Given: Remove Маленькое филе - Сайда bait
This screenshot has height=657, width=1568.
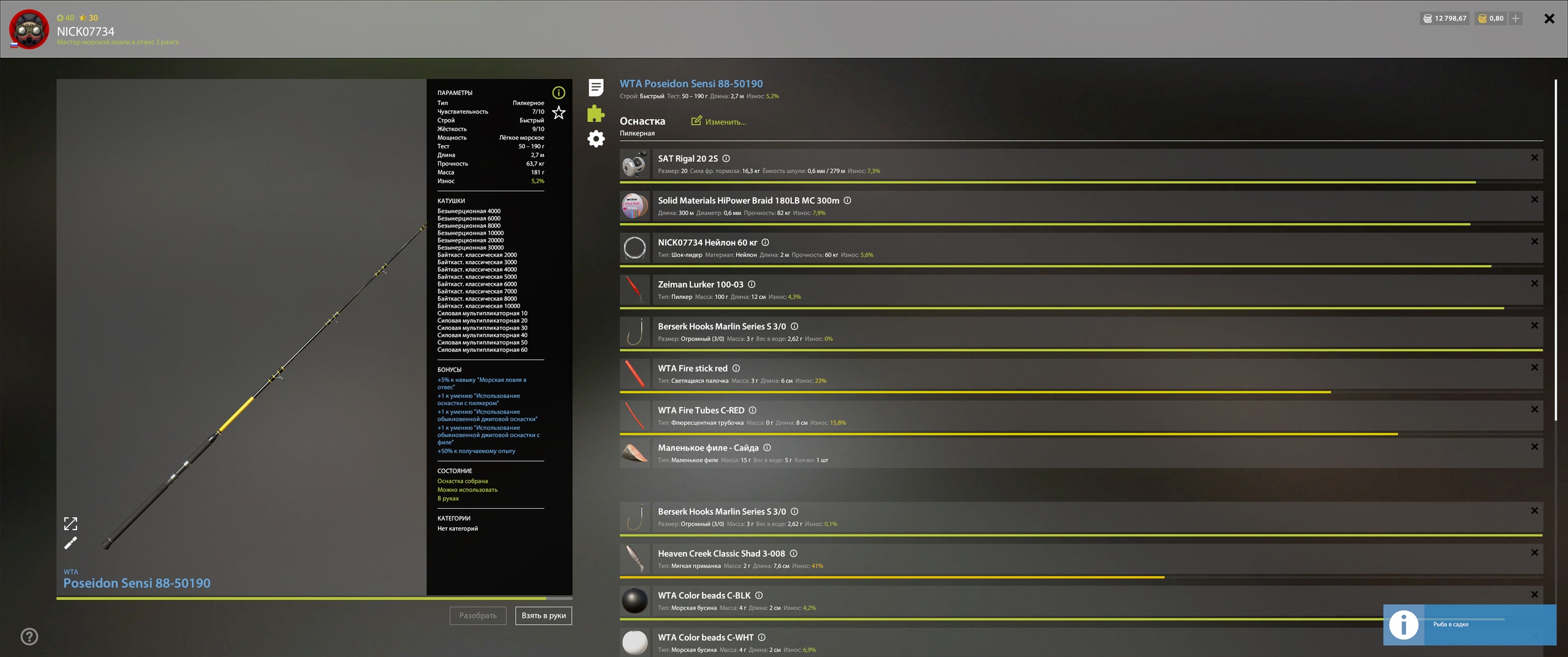Looking at the screenshot, I should 1534,447.
